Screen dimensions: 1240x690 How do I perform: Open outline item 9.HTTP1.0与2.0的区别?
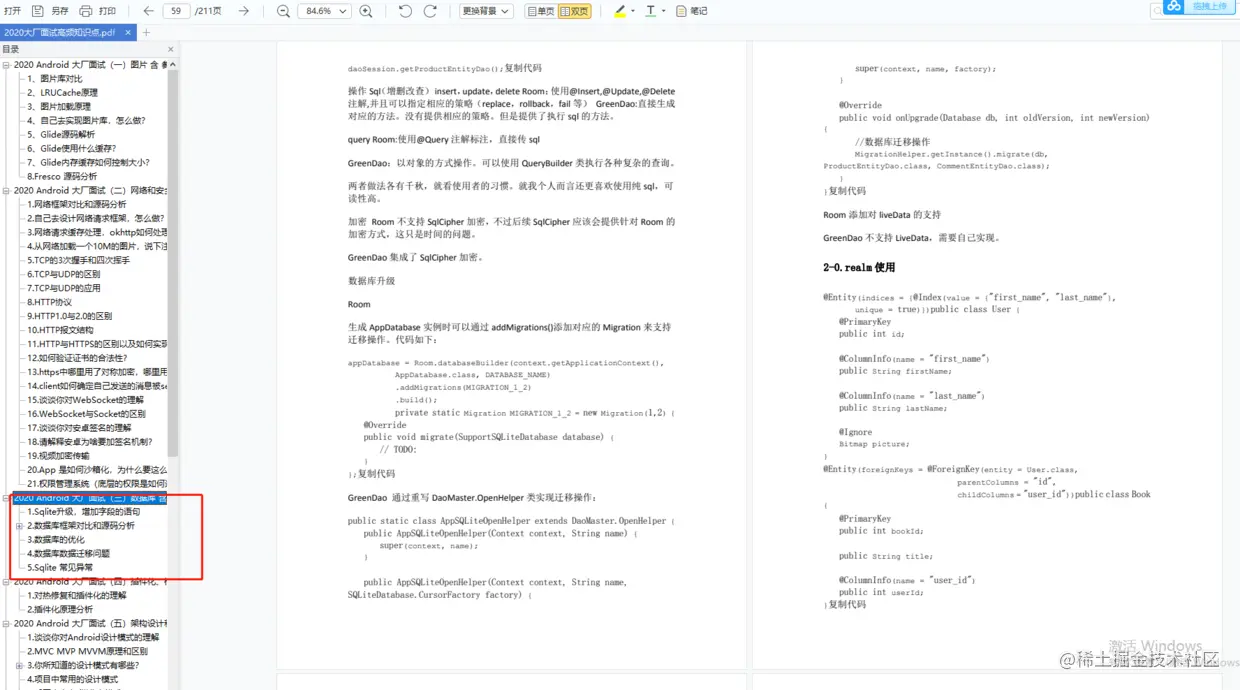(69, 316)
